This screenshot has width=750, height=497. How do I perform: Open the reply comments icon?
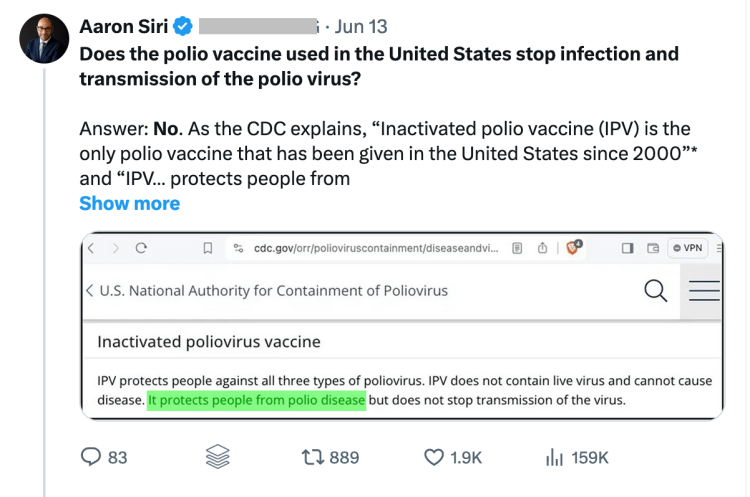tap(91, 457)
